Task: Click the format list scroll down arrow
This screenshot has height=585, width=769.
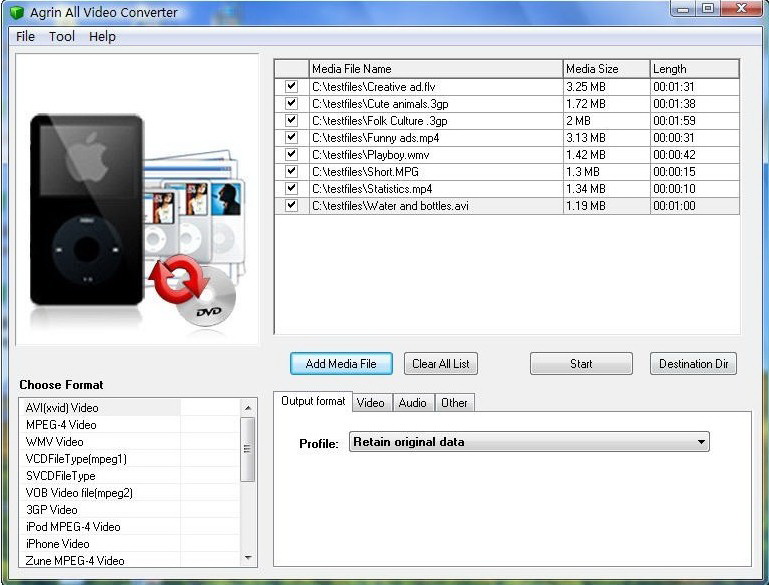Action: (248, 558)
